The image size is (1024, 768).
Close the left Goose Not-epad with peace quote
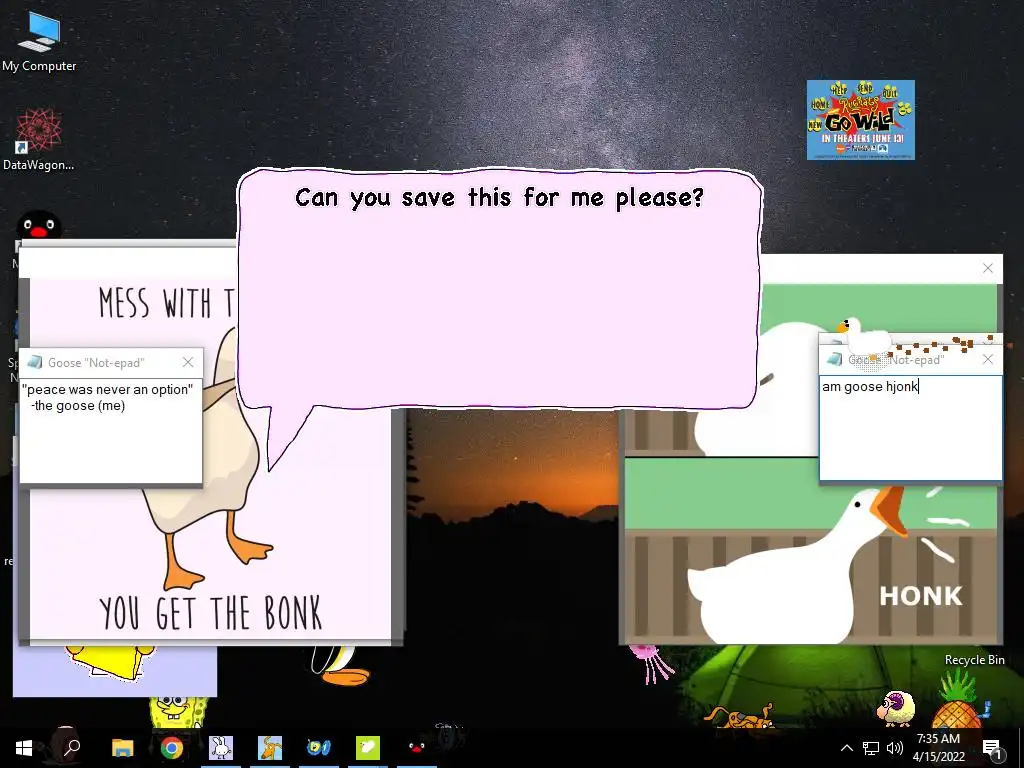coord(188,362)
